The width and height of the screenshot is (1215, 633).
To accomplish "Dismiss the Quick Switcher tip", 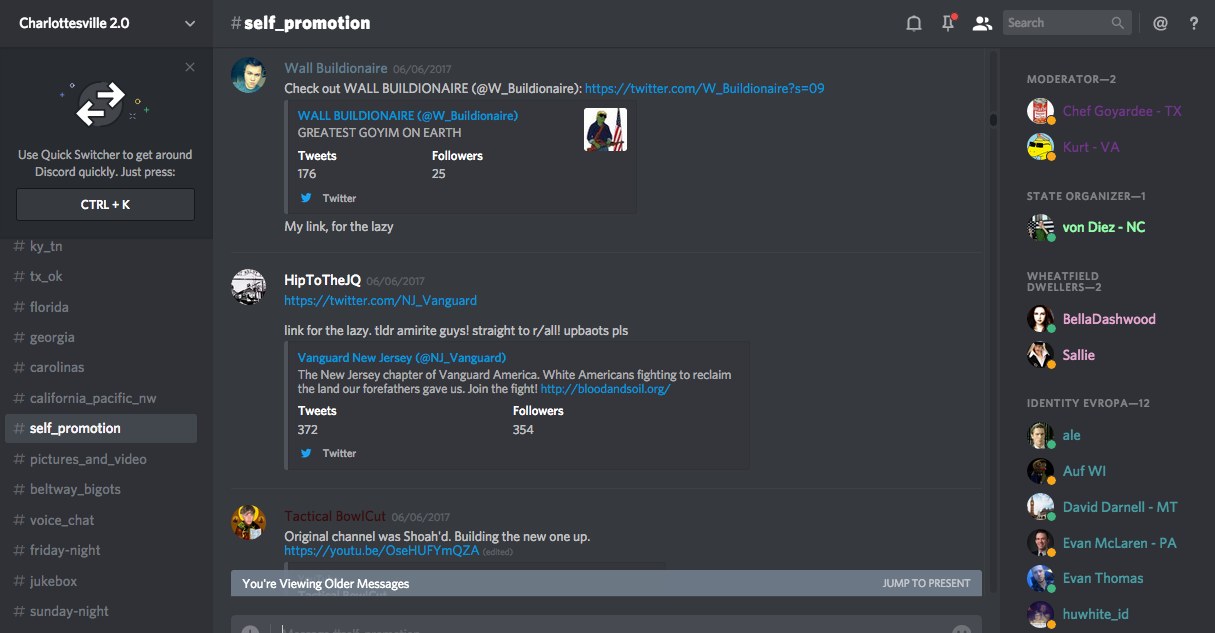I will coord(190,67).
